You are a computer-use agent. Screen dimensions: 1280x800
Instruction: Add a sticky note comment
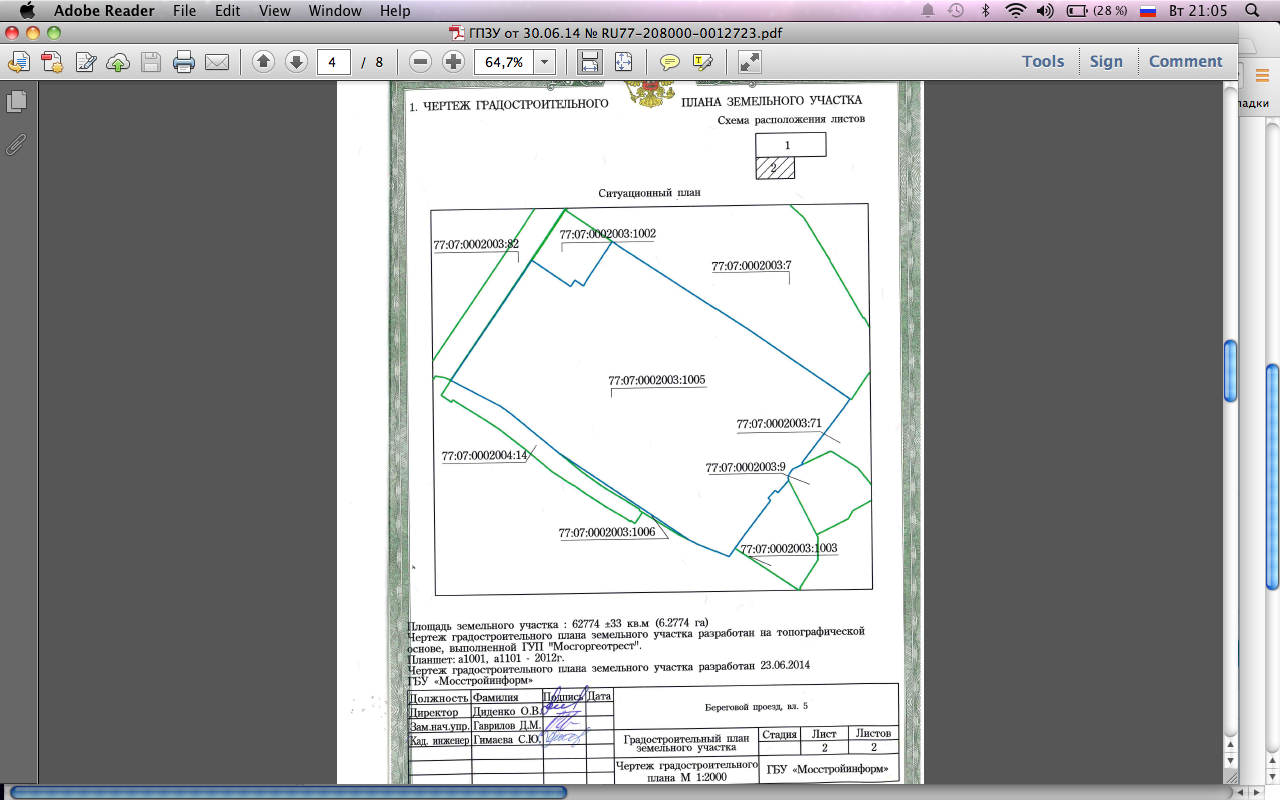pos(670,62)
